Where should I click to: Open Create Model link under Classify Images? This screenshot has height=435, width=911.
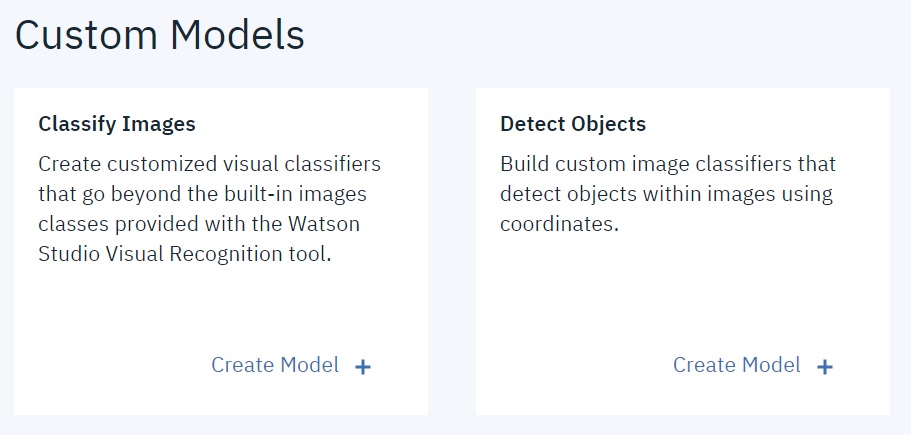point(275,365)
